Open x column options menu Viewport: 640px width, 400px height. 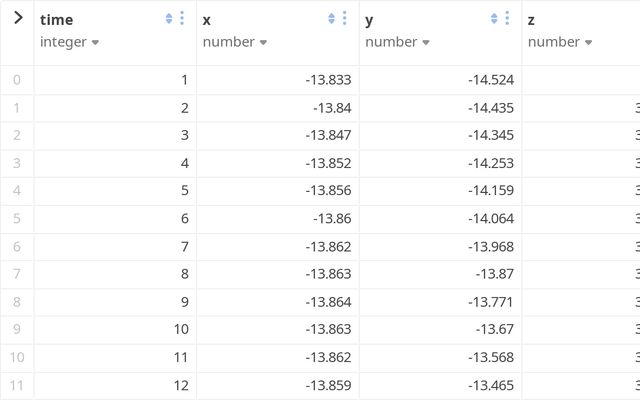344,19
